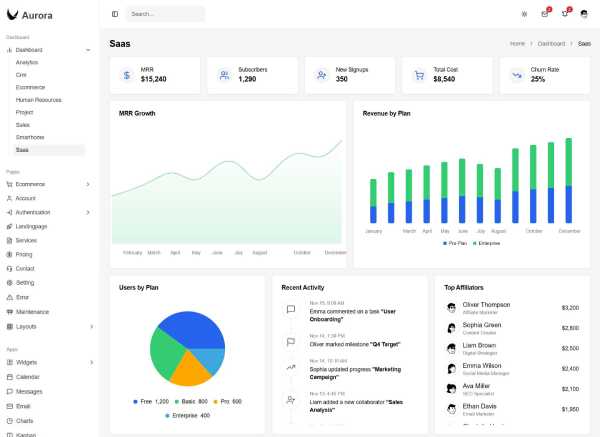The image size is (600, 437).
Task: Click the Dashboard breadcrumb link
Action: coord(551,44)
